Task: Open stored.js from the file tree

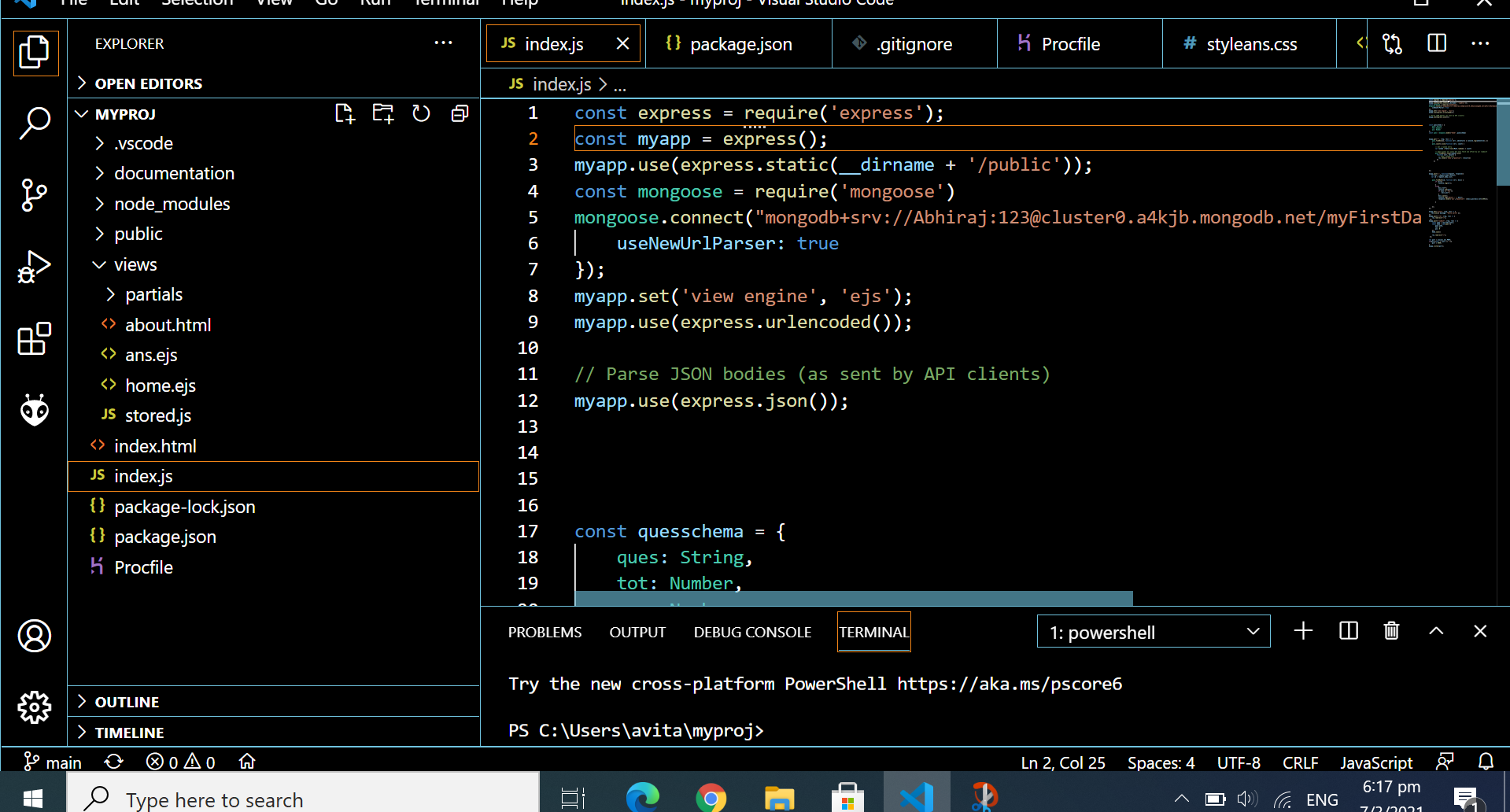Action: click(x=157, y=415)
